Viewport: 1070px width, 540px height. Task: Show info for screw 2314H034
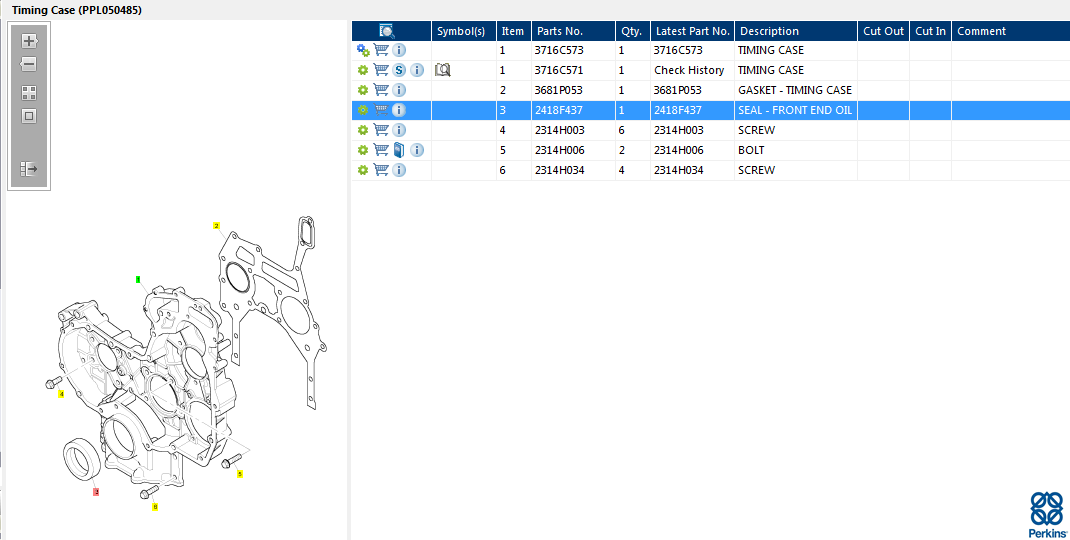399,169
